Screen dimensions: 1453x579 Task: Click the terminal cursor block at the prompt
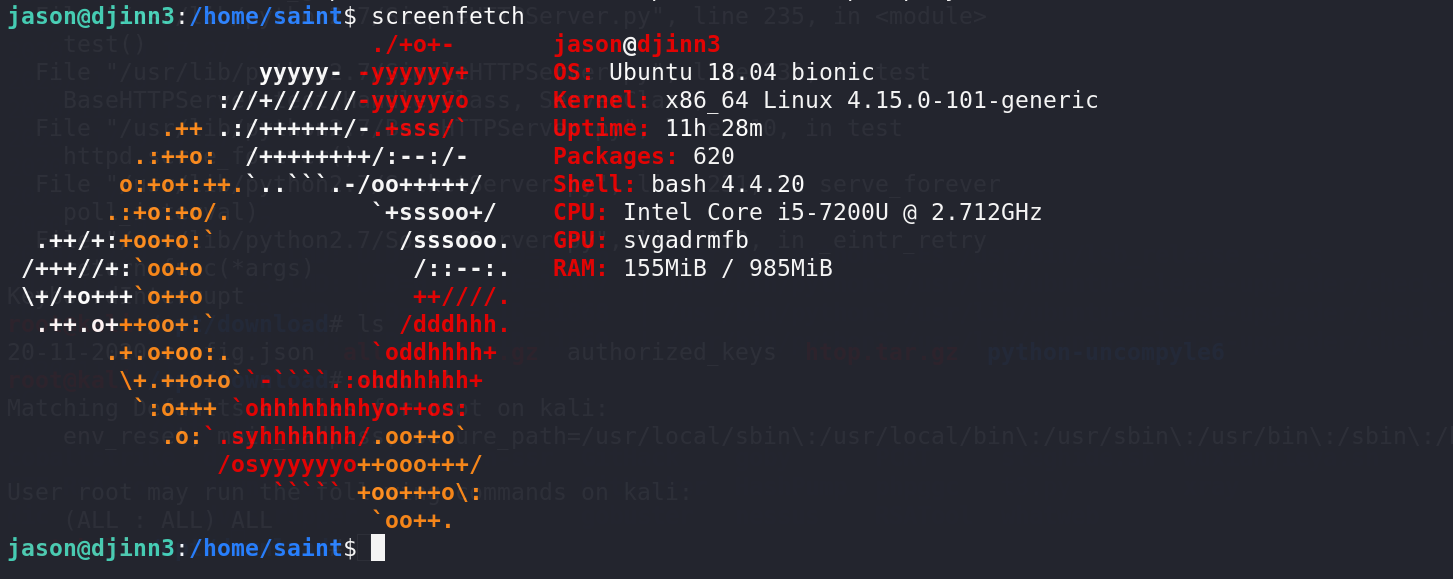[x=378, y=547]
